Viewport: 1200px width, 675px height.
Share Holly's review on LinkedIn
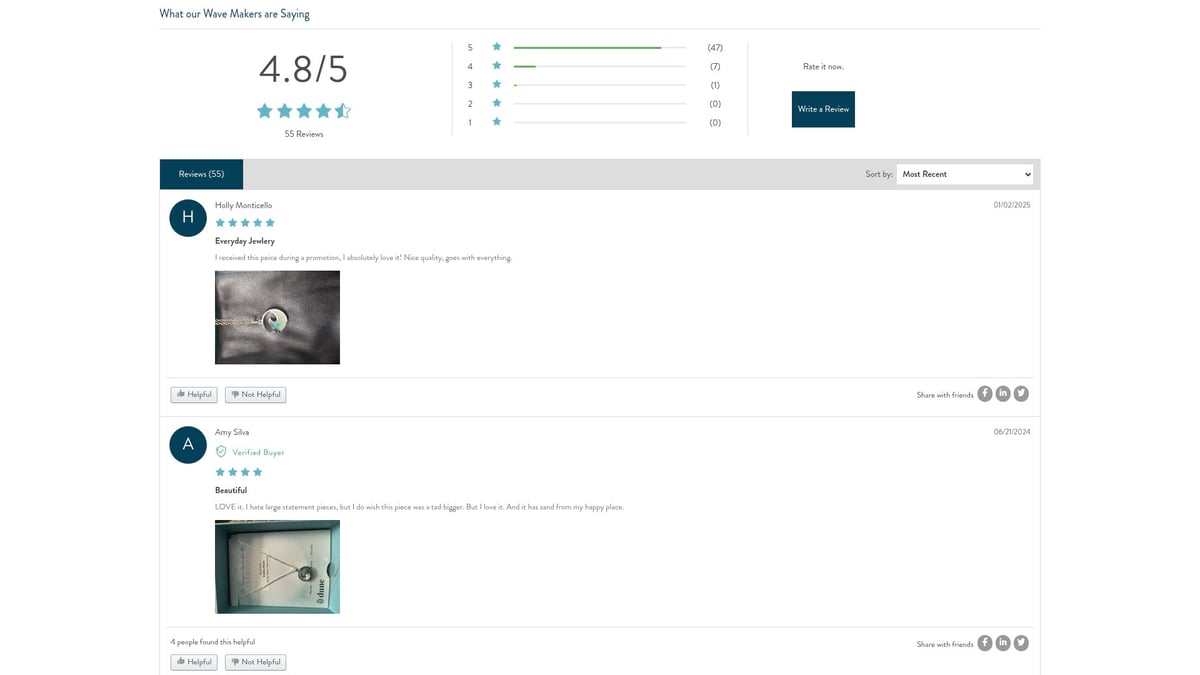coord(1003,394)
